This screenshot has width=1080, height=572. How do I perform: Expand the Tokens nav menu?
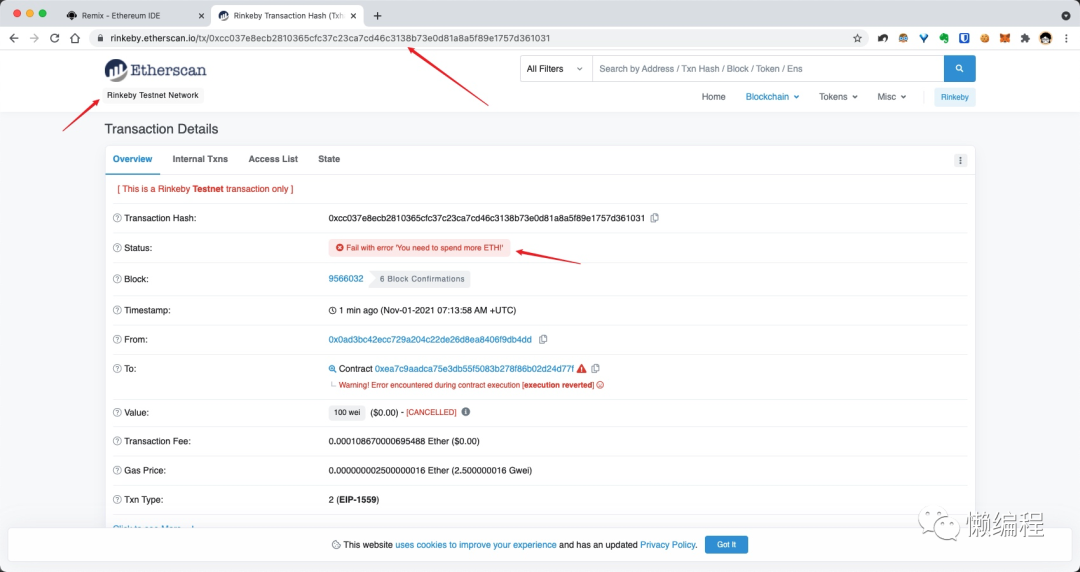click(838, 97)
